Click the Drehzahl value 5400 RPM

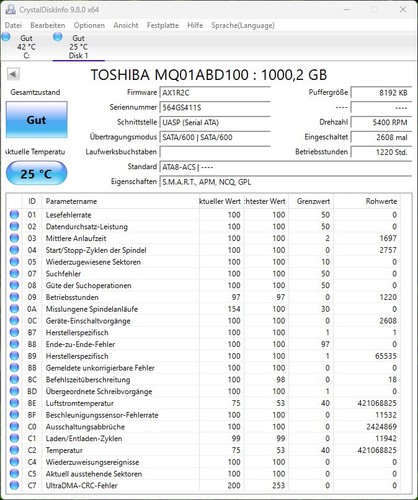pos(381,123)
